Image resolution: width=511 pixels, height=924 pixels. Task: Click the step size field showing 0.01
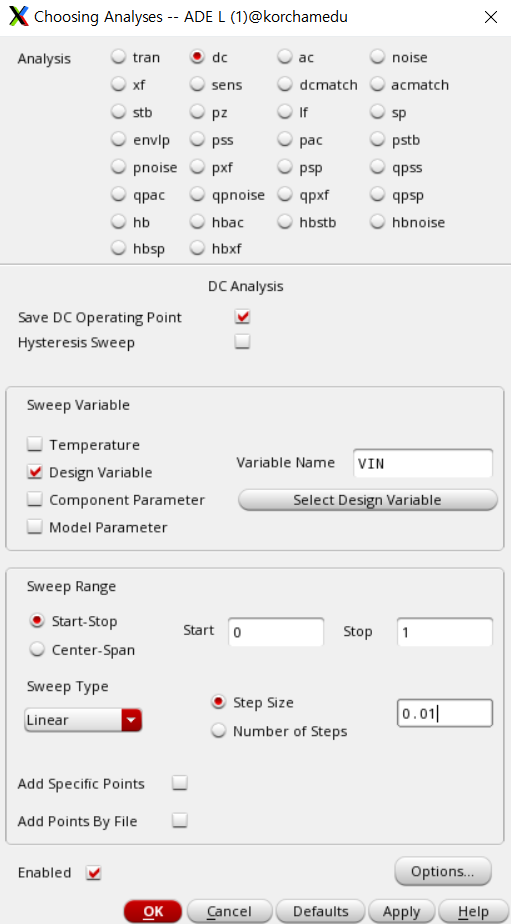(444, 714)
